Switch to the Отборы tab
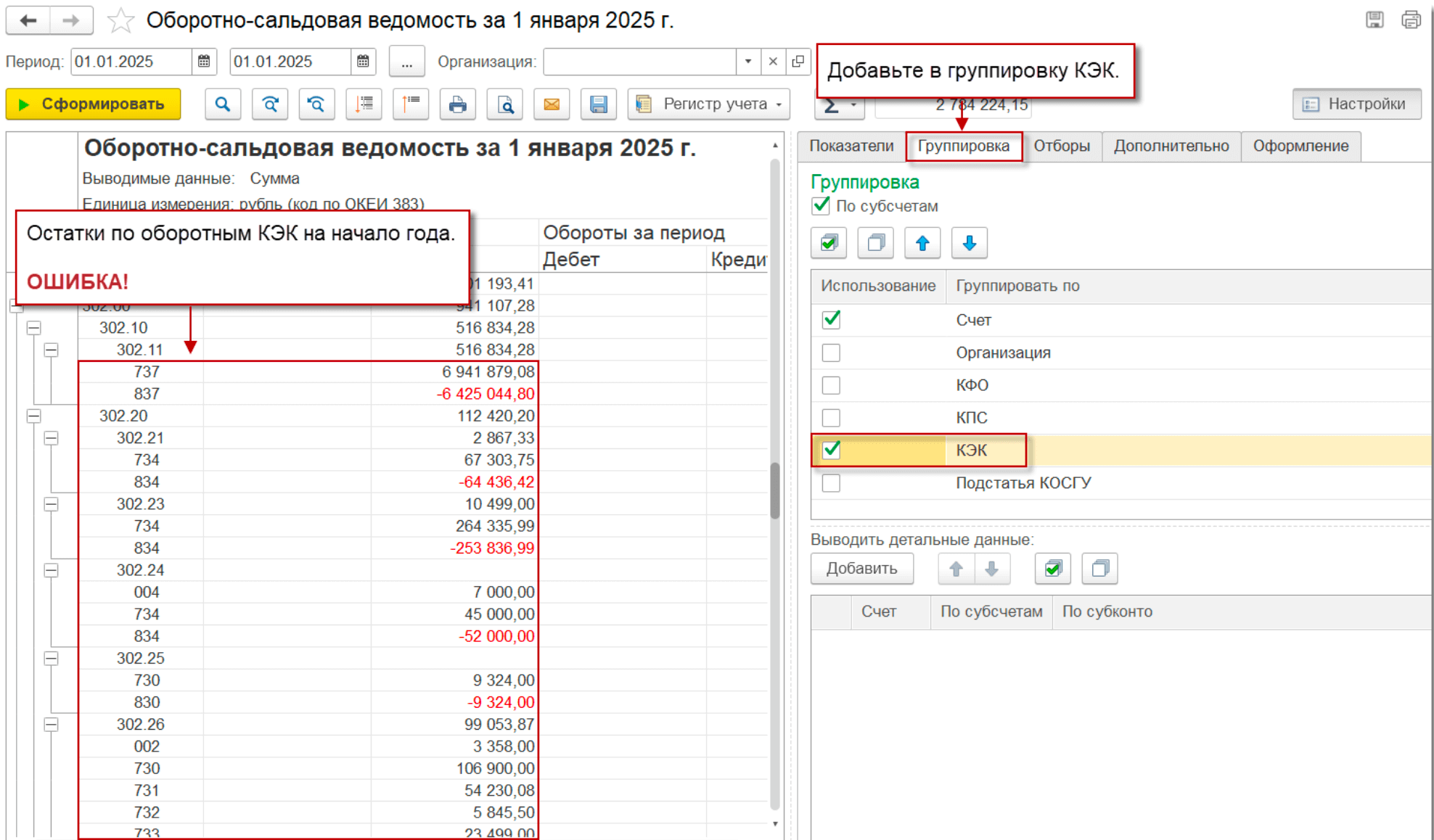 (1061, 146)
